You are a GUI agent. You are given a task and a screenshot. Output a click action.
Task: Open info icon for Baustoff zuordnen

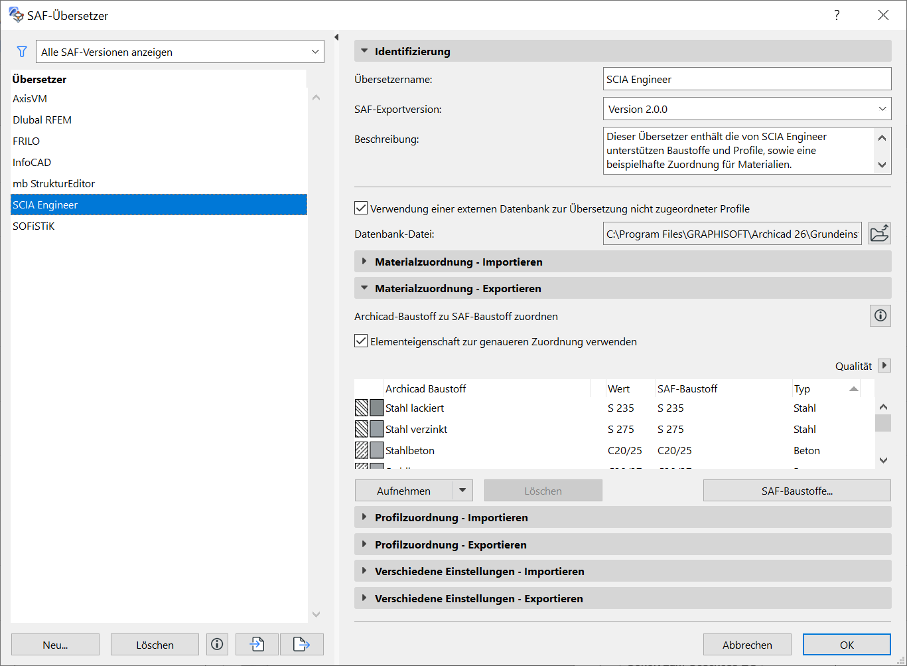[880, 316]
